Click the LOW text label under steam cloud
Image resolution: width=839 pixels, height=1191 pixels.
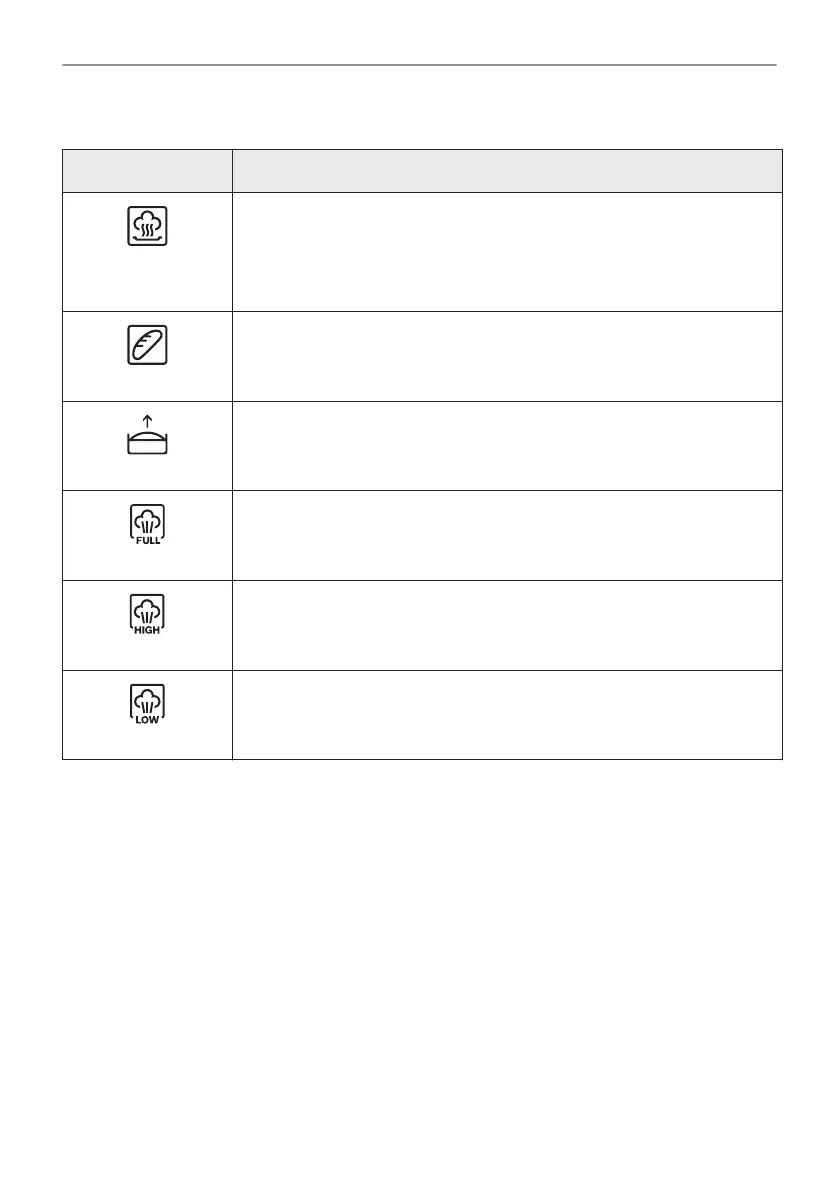click(147, 720)
